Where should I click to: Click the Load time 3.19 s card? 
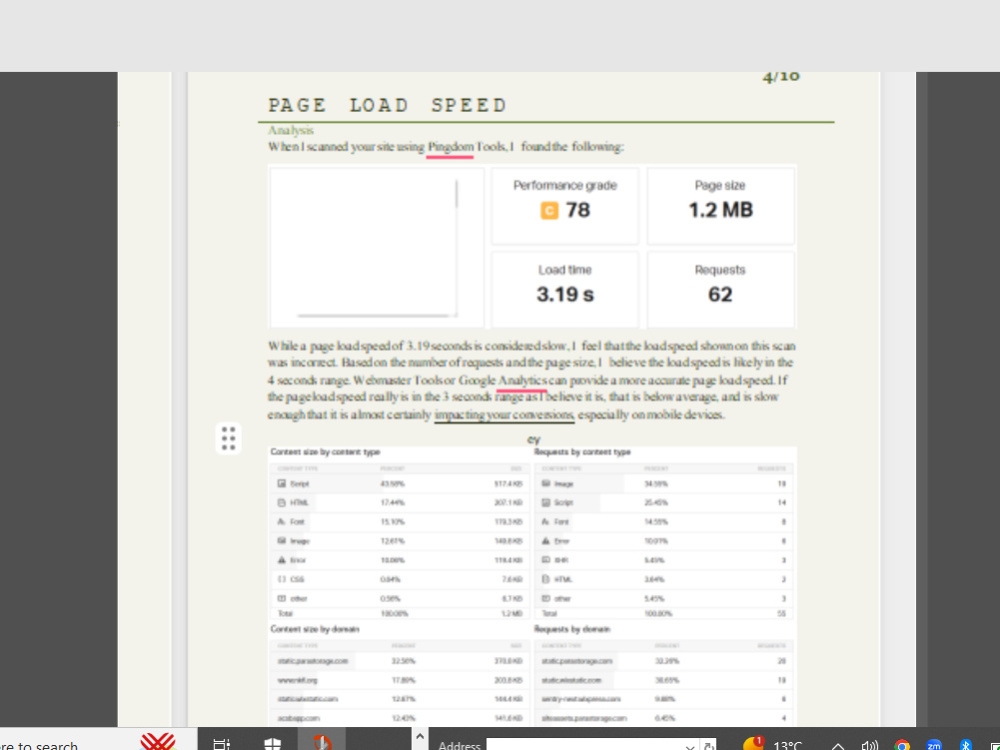[x=564, y=289]
